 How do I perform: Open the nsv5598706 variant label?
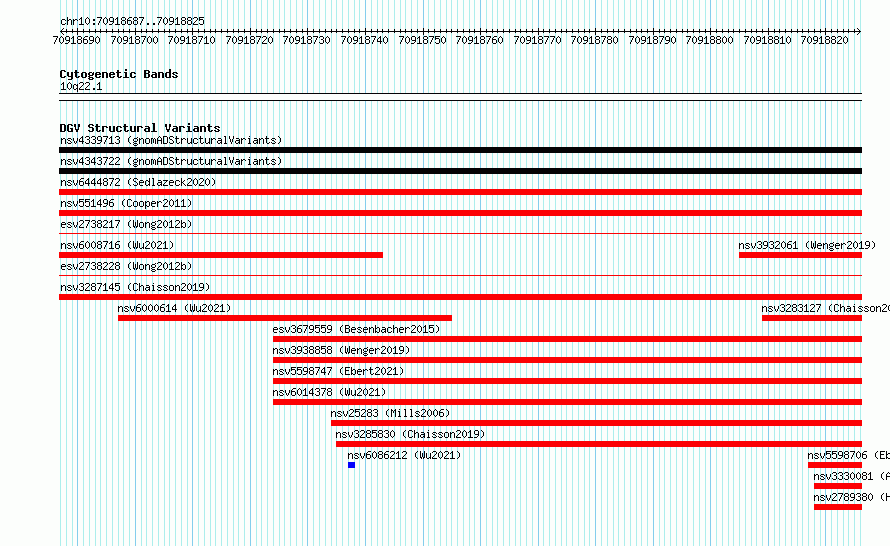[849, 455]
